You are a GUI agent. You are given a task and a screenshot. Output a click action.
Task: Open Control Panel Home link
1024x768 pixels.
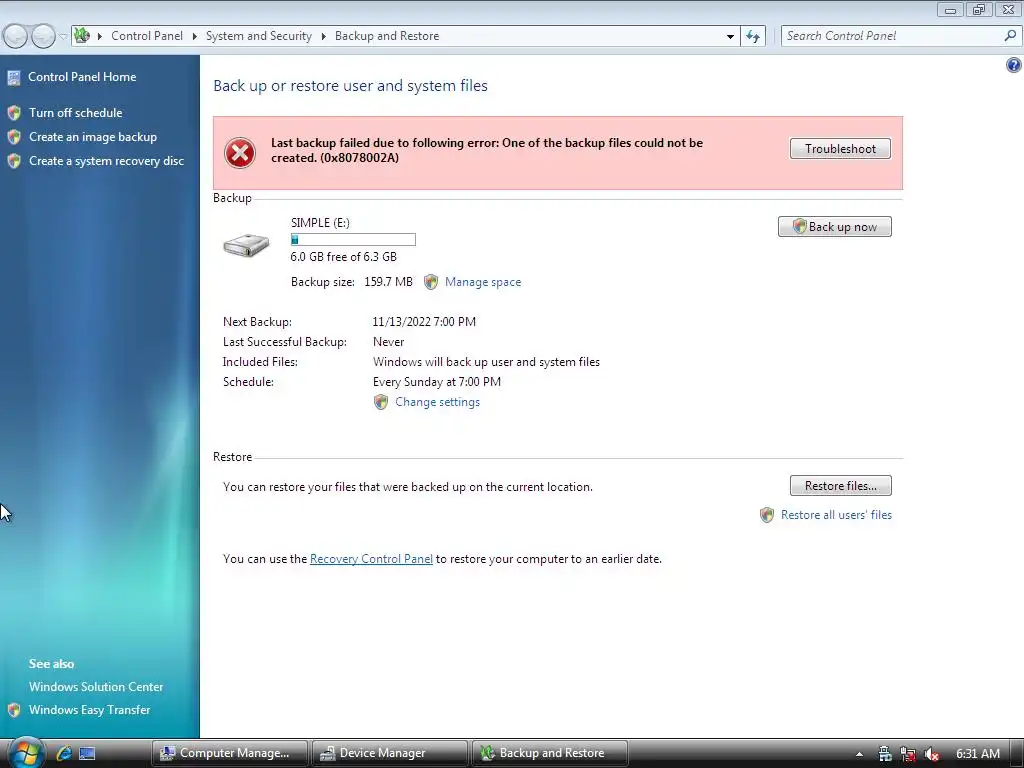82,77
